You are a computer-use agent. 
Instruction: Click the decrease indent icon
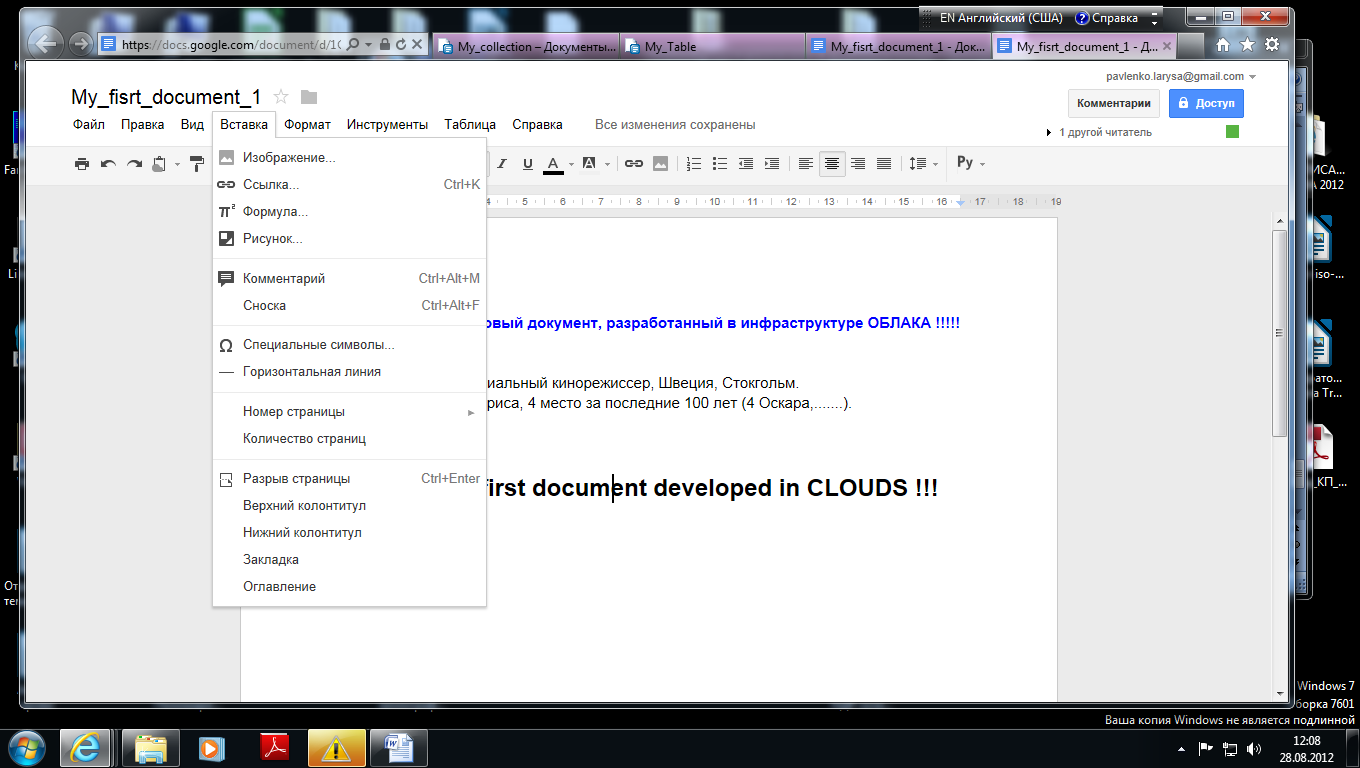pyautogui.click(x=746, y=163)
